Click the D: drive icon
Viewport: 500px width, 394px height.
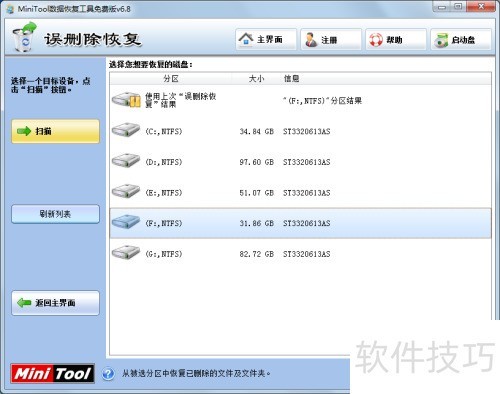(126, 160)
